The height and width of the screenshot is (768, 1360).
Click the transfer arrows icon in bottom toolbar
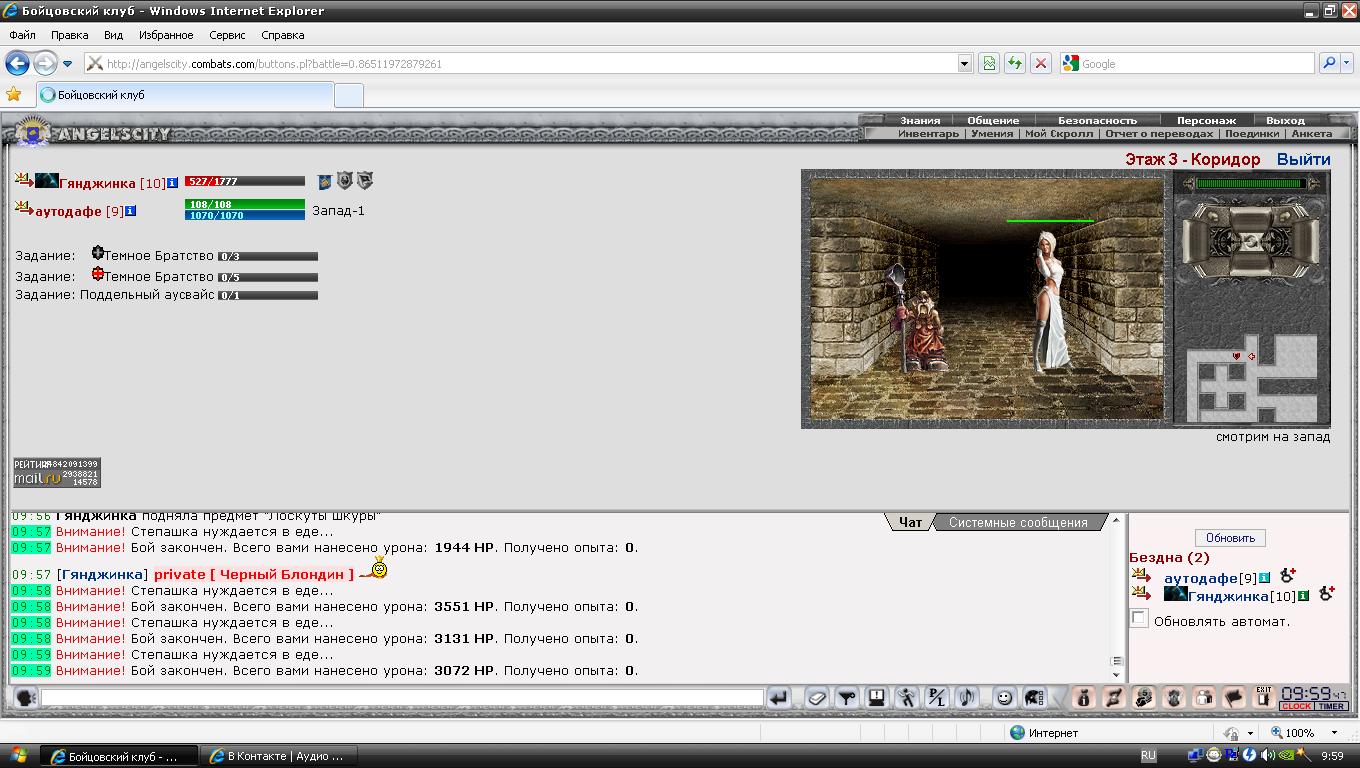(x=1114, y=698)
